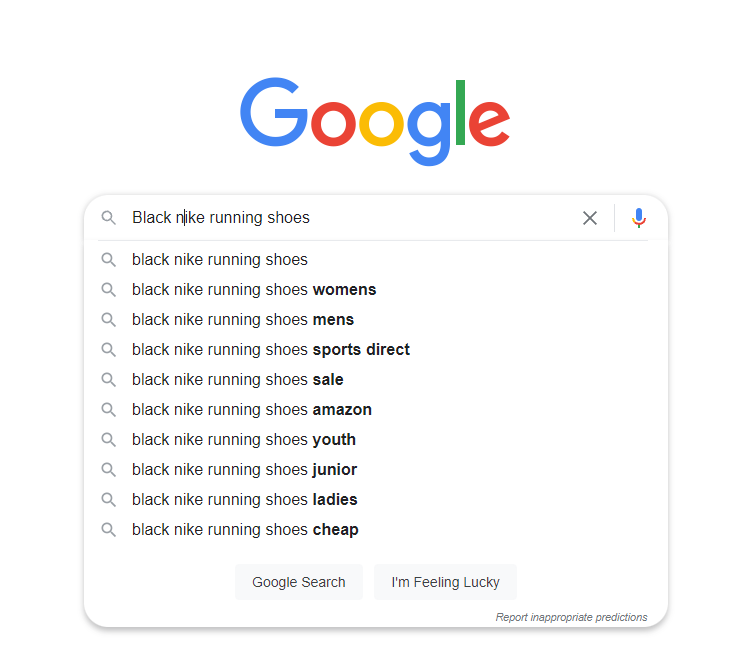Open the Report inappropriate predictions link
The height and width of the screenshot is (663, 739).
571,617
